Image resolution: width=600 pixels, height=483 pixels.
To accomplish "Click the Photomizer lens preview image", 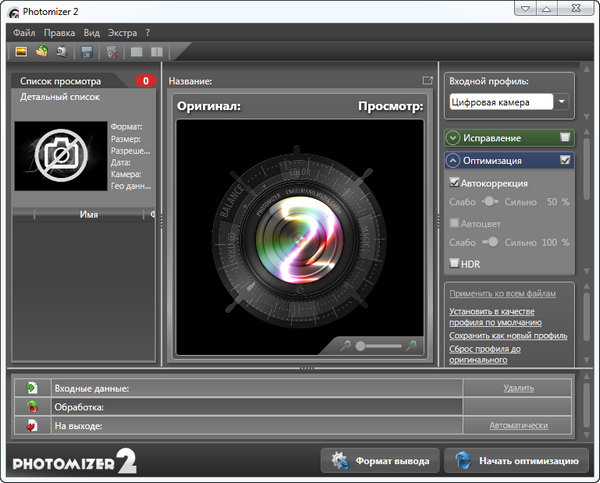I will click(300, 237).
